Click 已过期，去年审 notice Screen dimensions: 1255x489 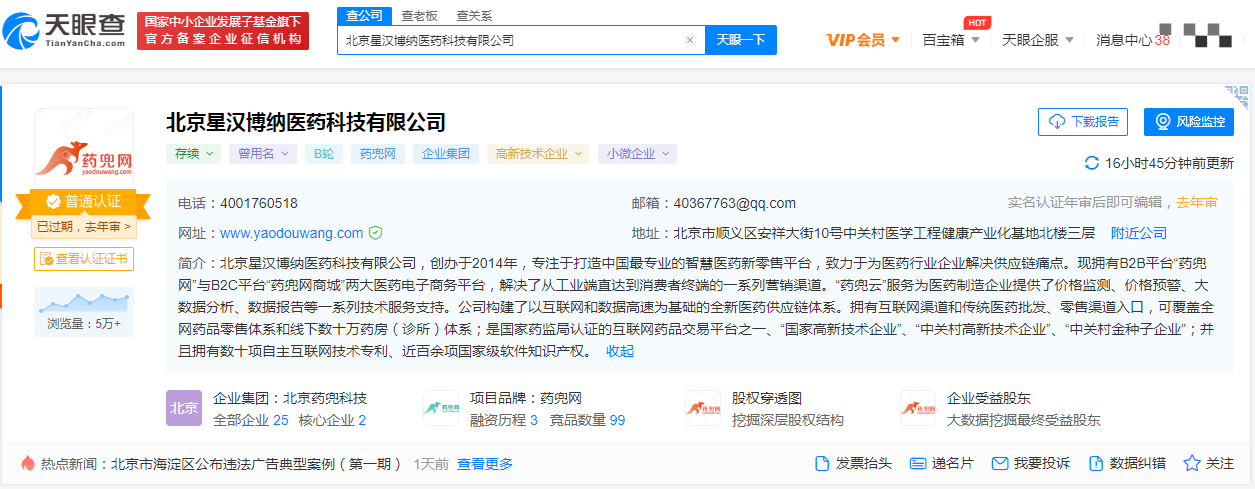[84, 227]
